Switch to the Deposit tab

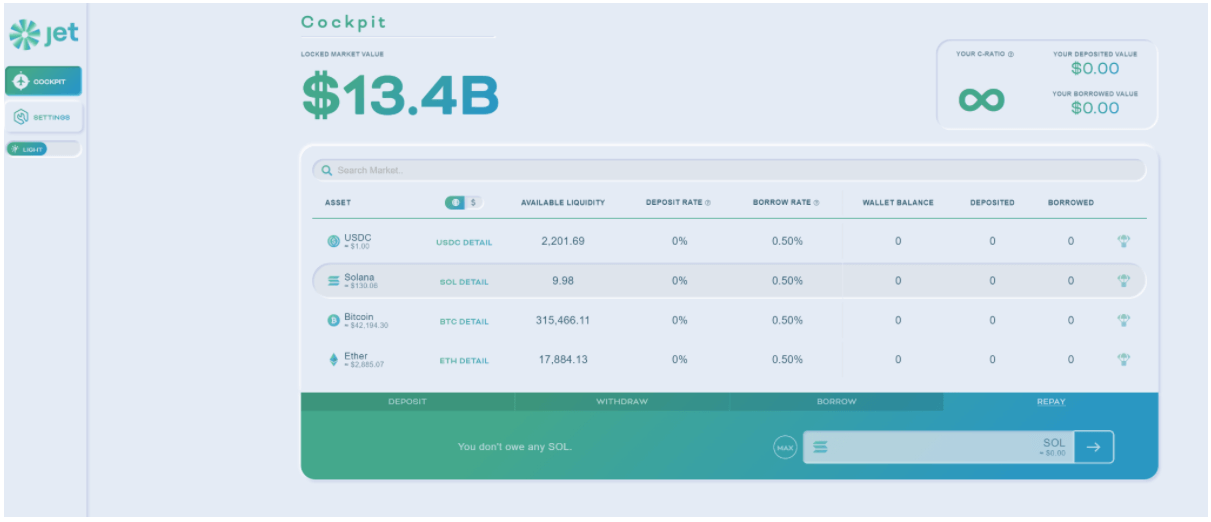(x=407, y=401)
